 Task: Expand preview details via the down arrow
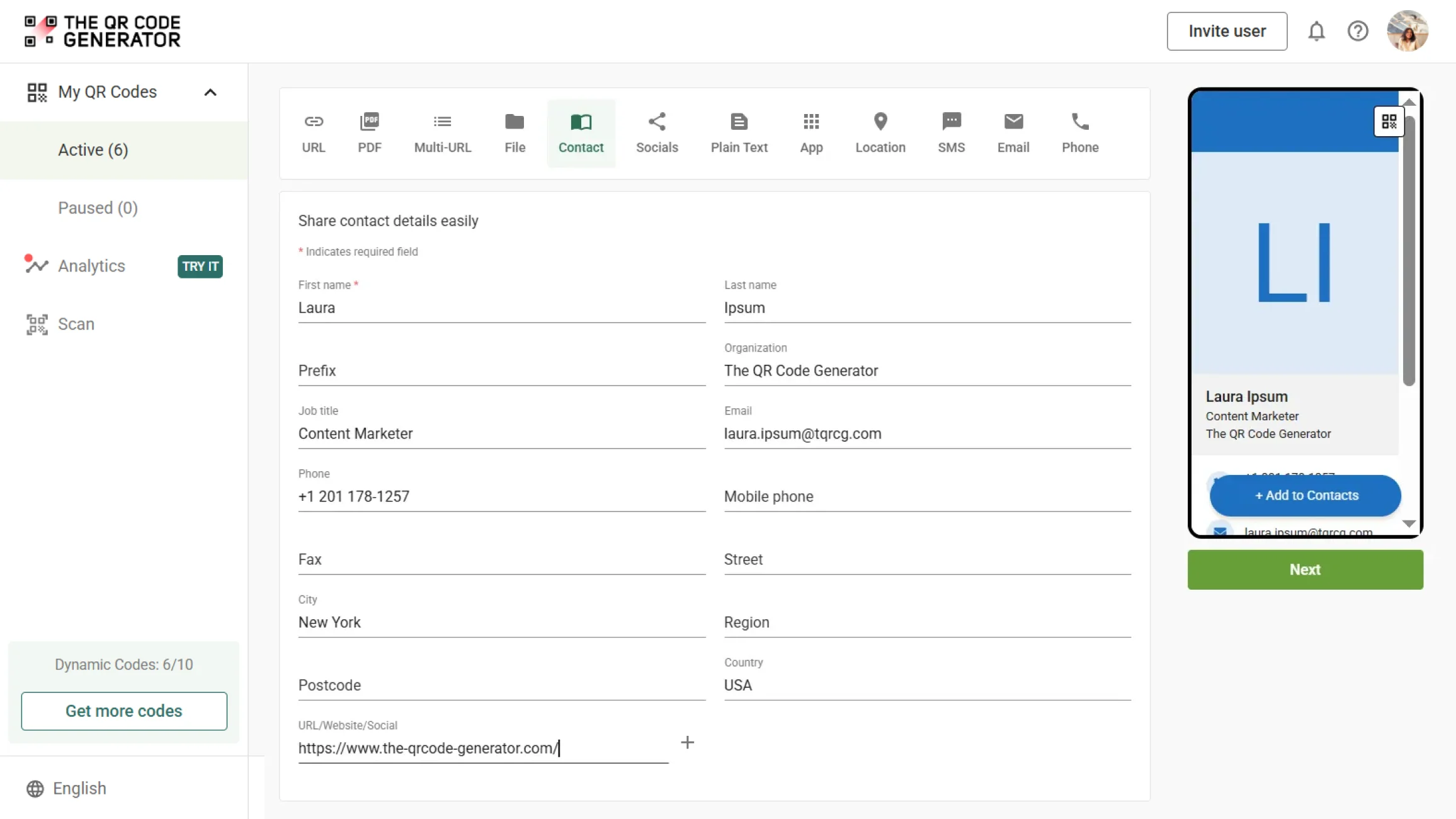(1409, 524)
